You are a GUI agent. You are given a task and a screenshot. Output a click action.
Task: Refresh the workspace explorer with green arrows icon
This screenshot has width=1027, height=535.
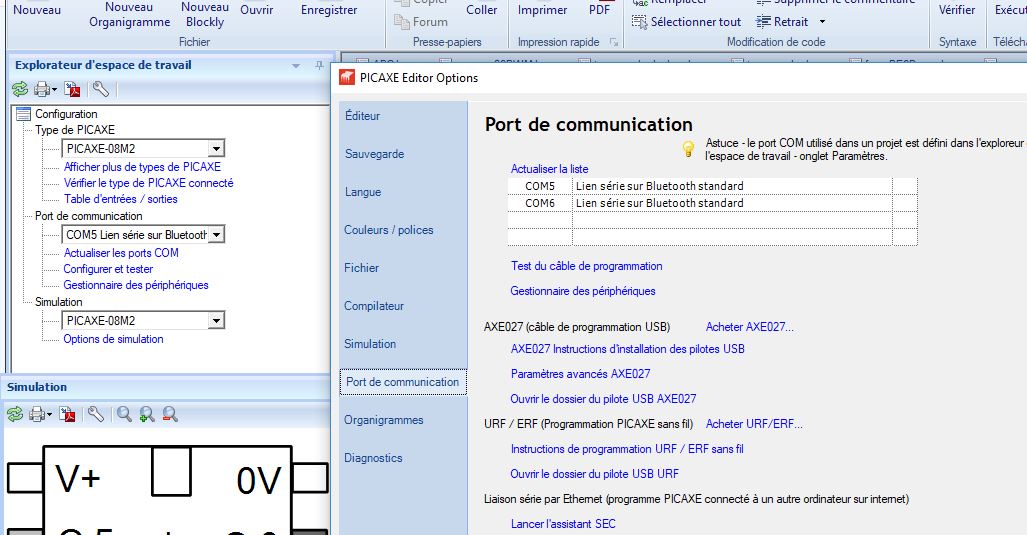(20, 89)
